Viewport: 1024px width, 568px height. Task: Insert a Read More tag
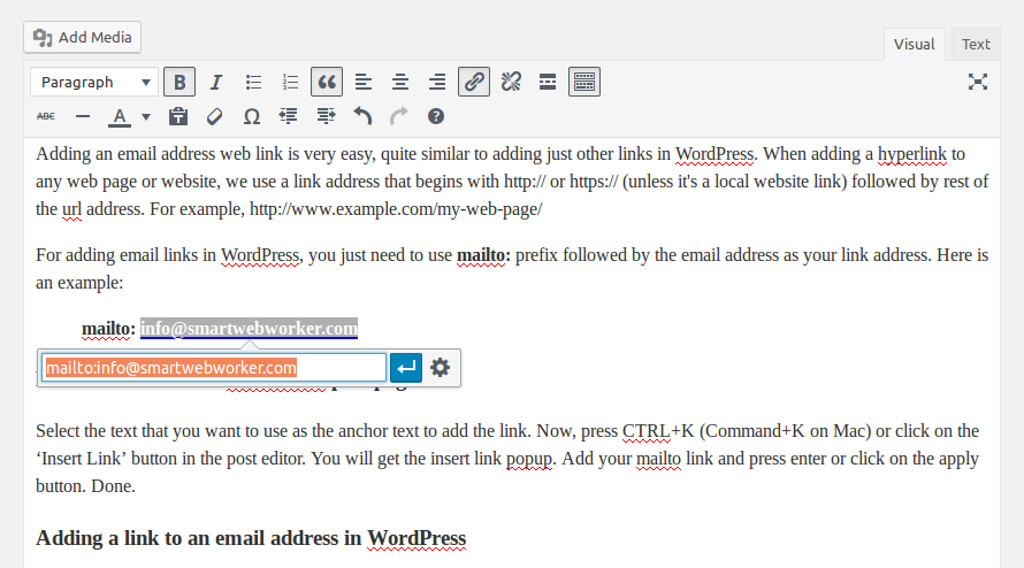(x=547, y=82)
